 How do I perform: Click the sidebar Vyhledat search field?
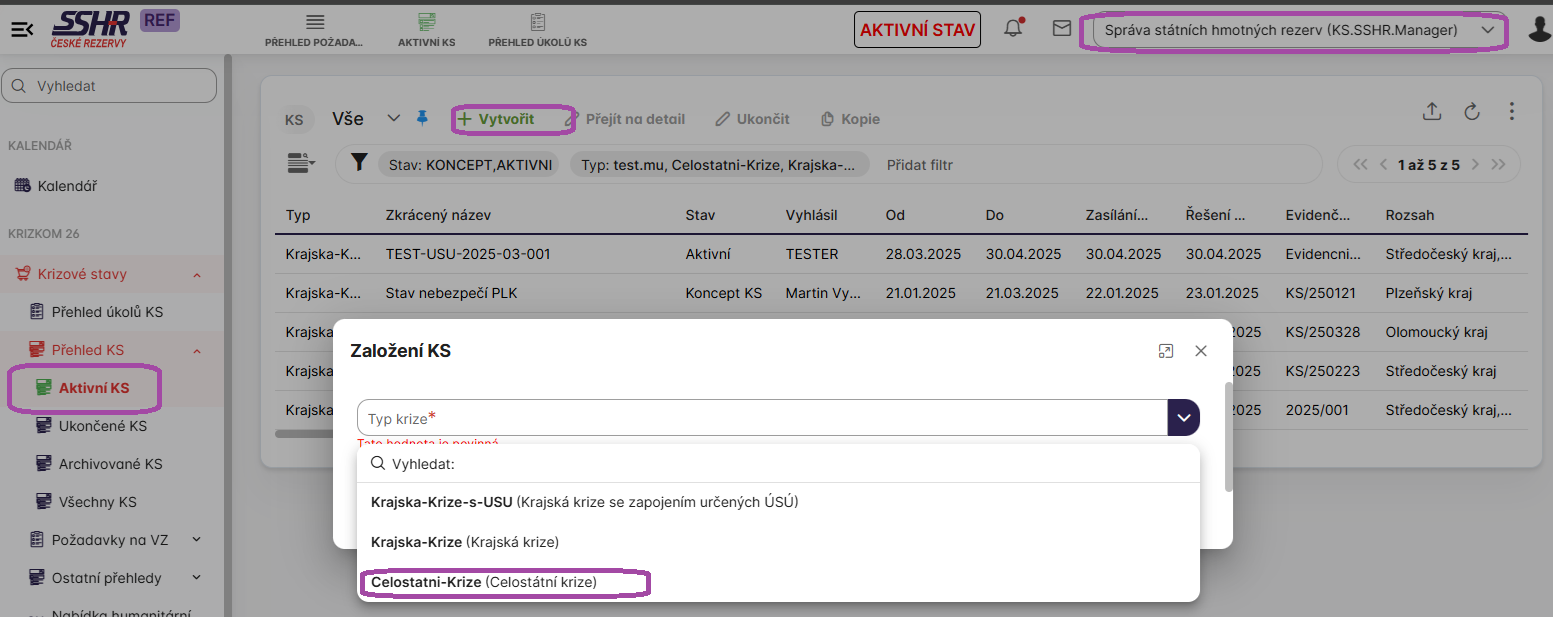[x=110, y=86]
